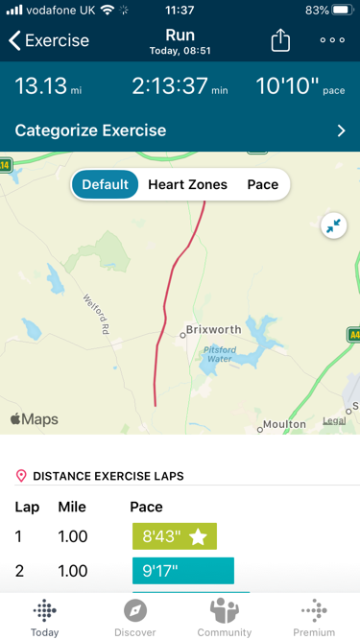Open the Community people icon
The image size is (360, 640).
pos(224,611)
